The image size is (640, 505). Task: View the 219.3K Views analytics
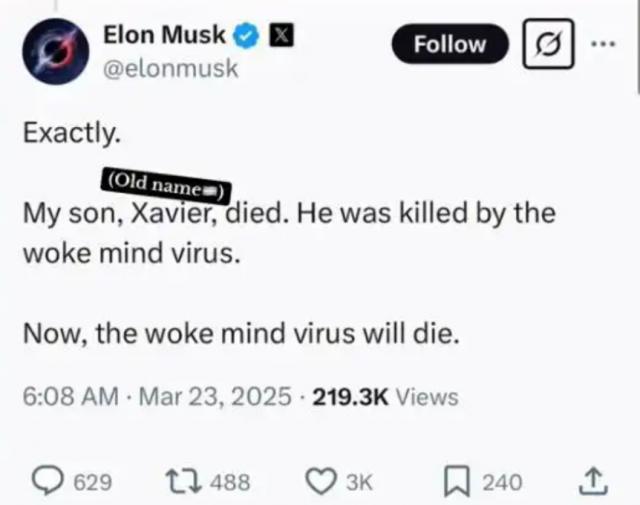(385, 397)
